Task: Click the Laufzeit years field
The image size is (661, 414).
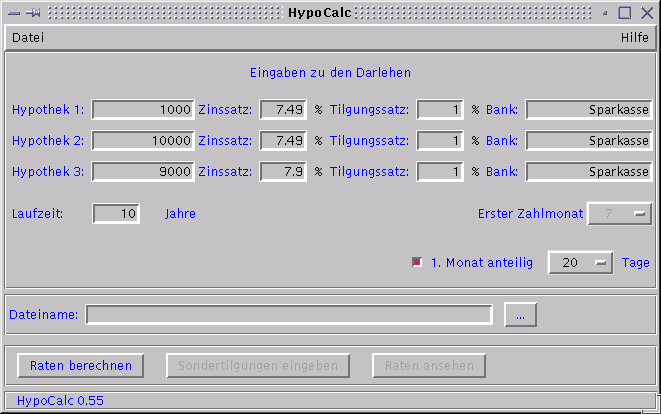Action: 116,213
